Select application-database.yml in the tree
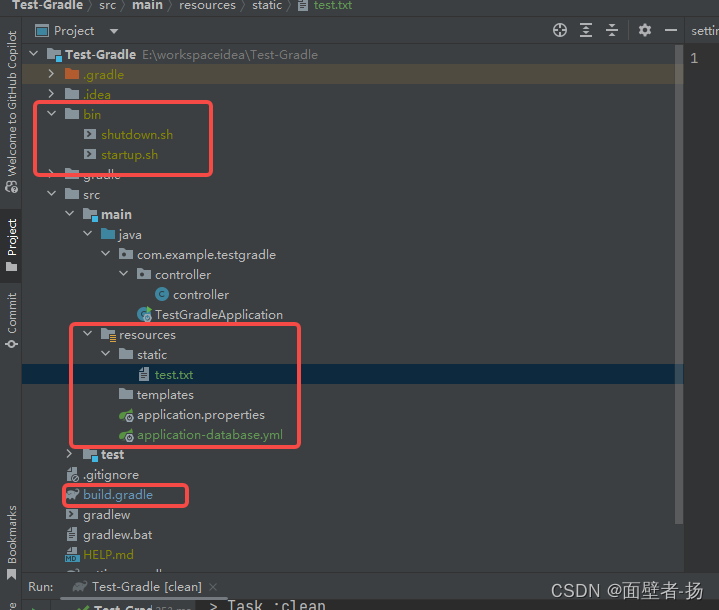 pos(210,435)
